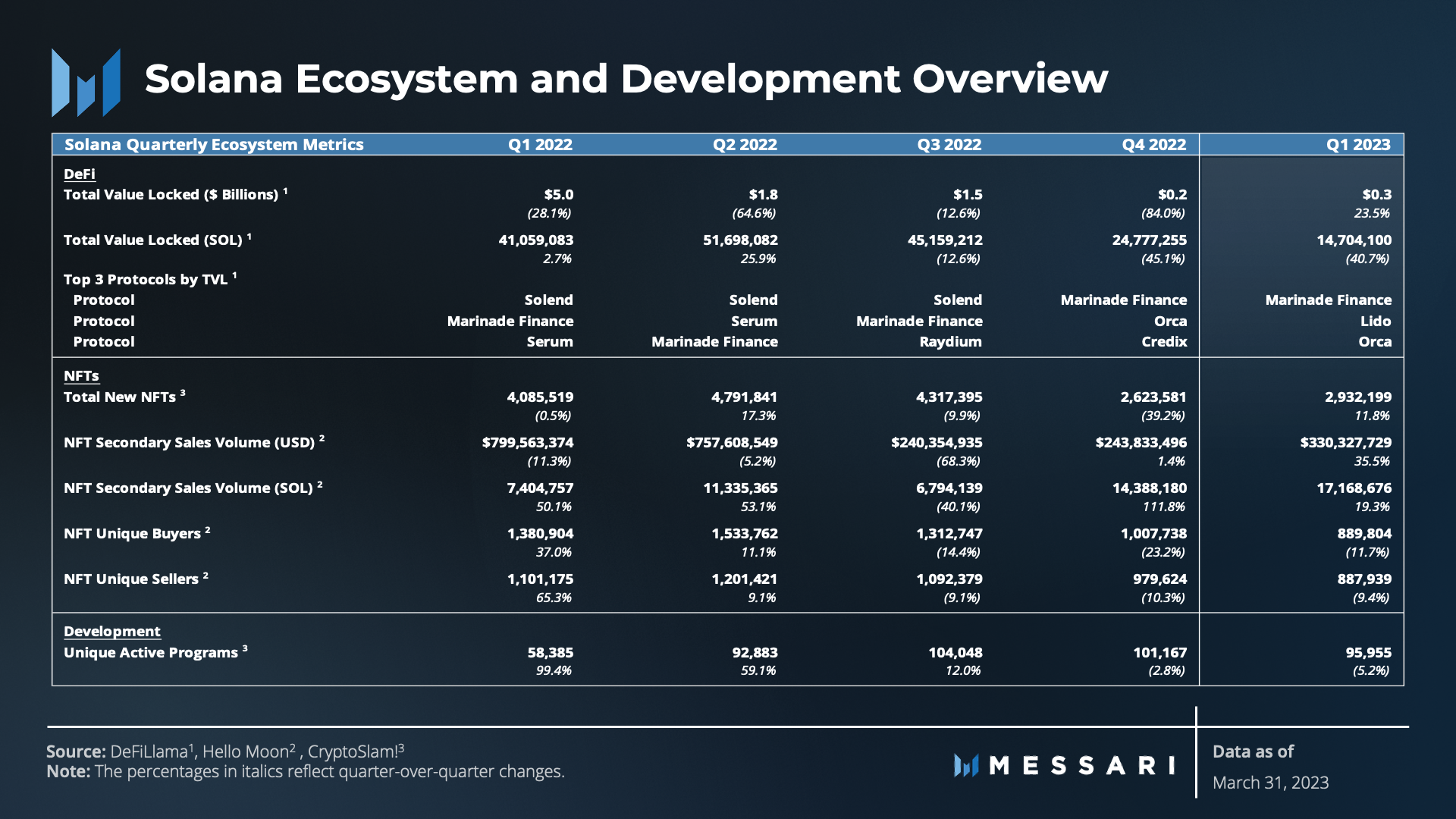Click Total Value Locked ($ Billions) row label
The width and height of the screenshot is (1456, 819).
[171, 195]
